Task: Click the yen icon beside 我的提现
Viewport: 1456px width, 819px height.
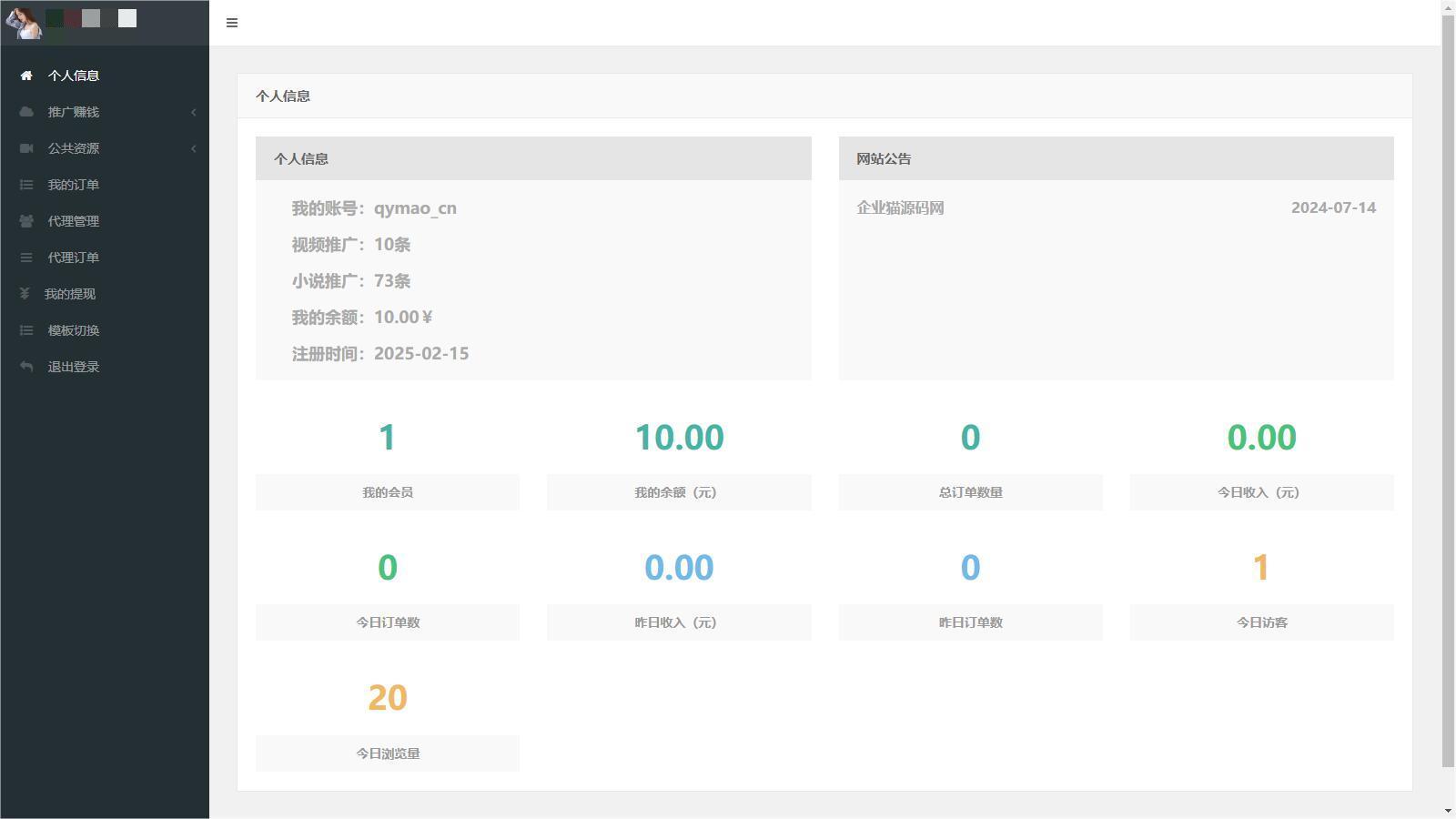Action: [25, 294]
